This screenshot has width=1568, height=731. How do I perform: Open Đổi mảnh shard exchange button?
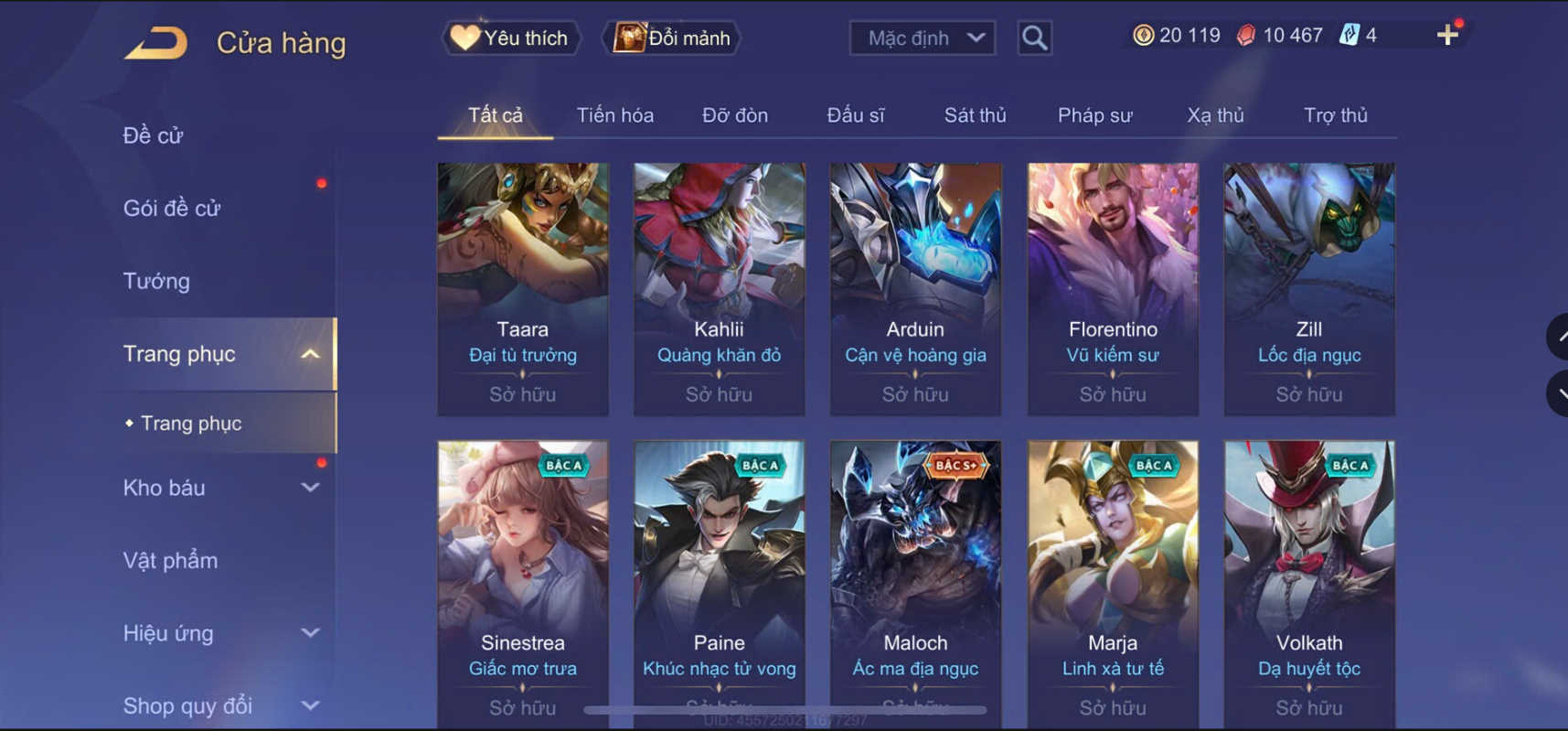coord(672,38)
